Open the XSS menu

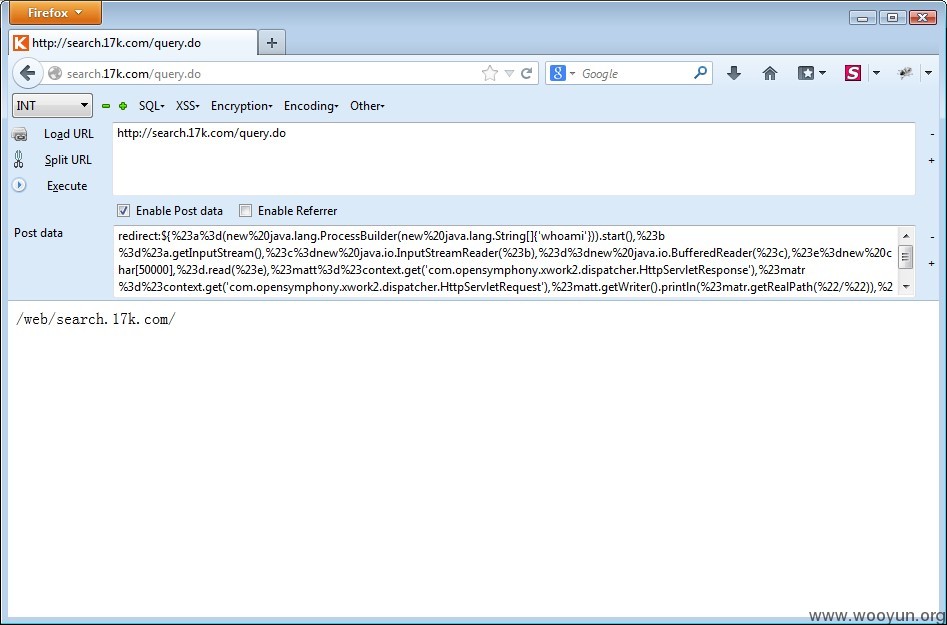[x=187, y=106]
